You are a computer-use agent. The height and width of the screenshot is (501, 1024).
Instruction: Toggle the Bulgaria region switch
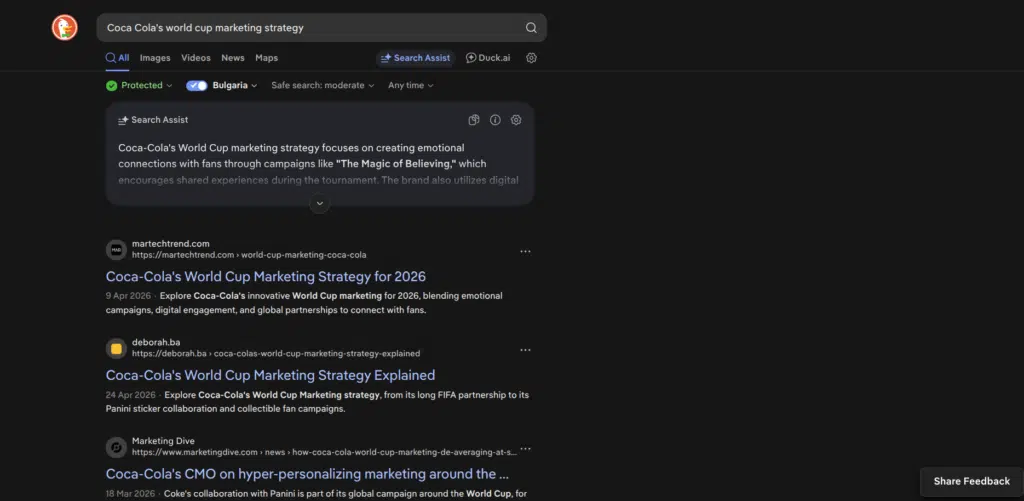point(197,86)
